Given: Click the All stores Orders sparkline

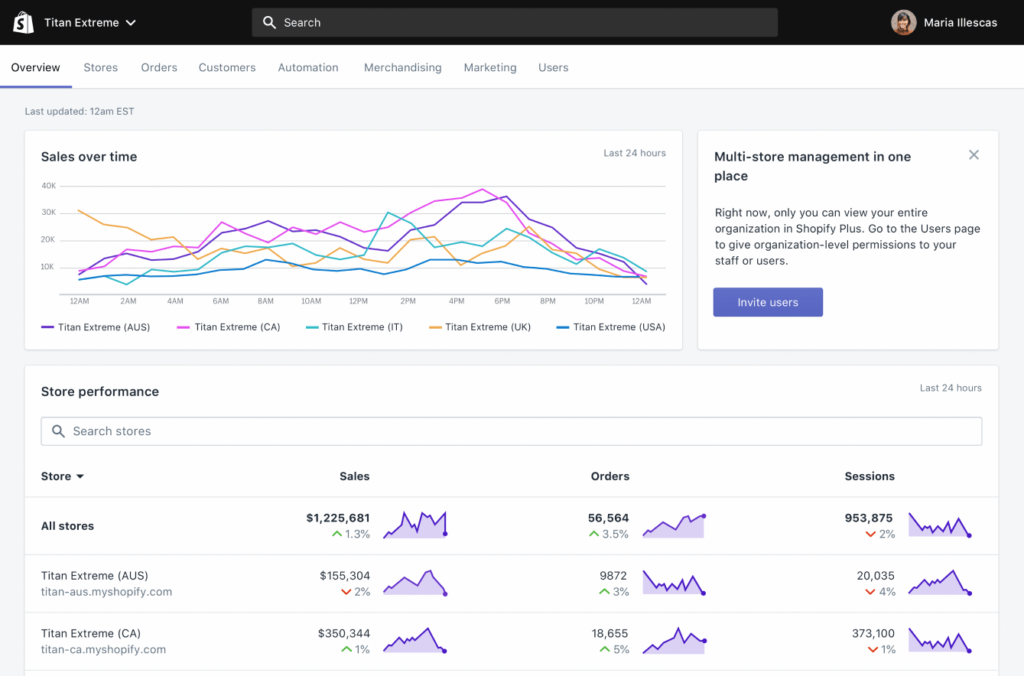Looking at the screenshot, I should [x=674, y=525].
